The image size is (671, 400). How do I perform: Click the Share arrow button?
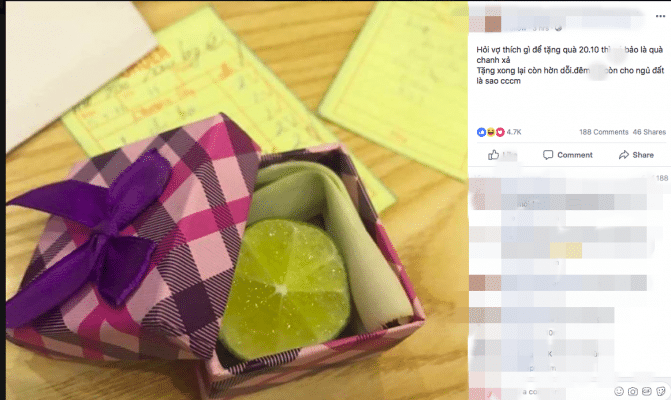coord(636,155)
